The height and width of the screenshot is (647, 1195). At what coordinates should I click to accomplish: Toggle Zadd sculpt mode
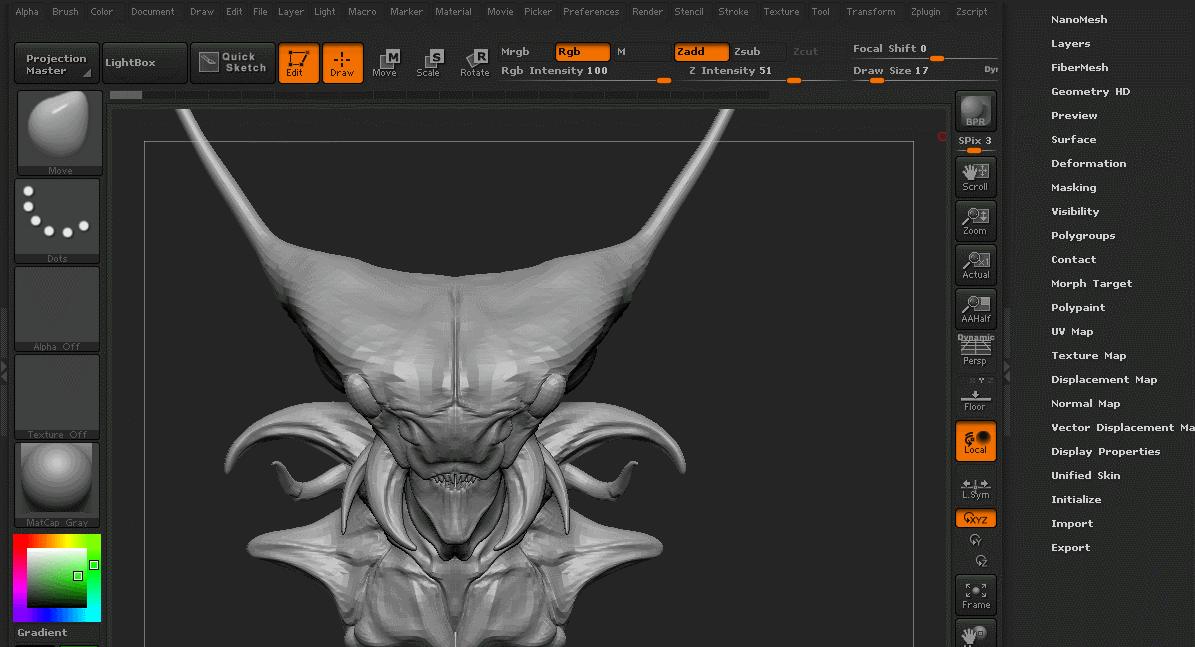point(701,52)
